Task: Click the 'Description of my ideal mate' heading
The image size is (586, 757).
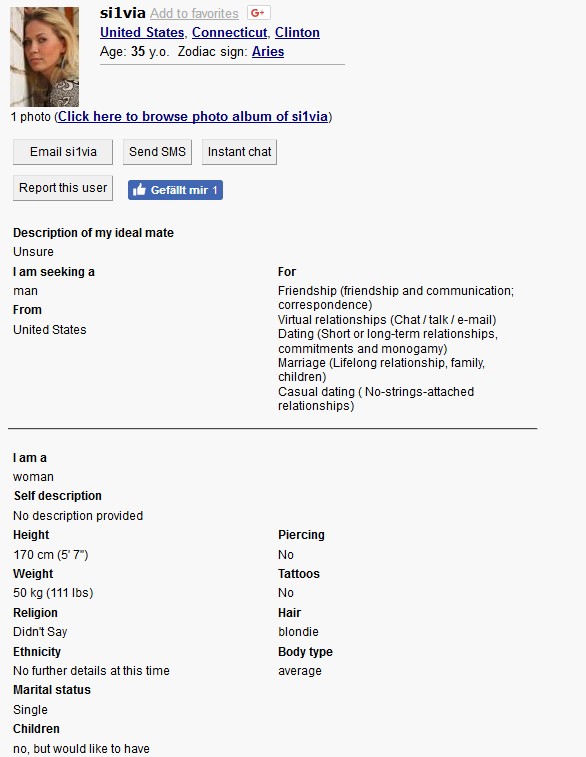Action: (93, 233)
